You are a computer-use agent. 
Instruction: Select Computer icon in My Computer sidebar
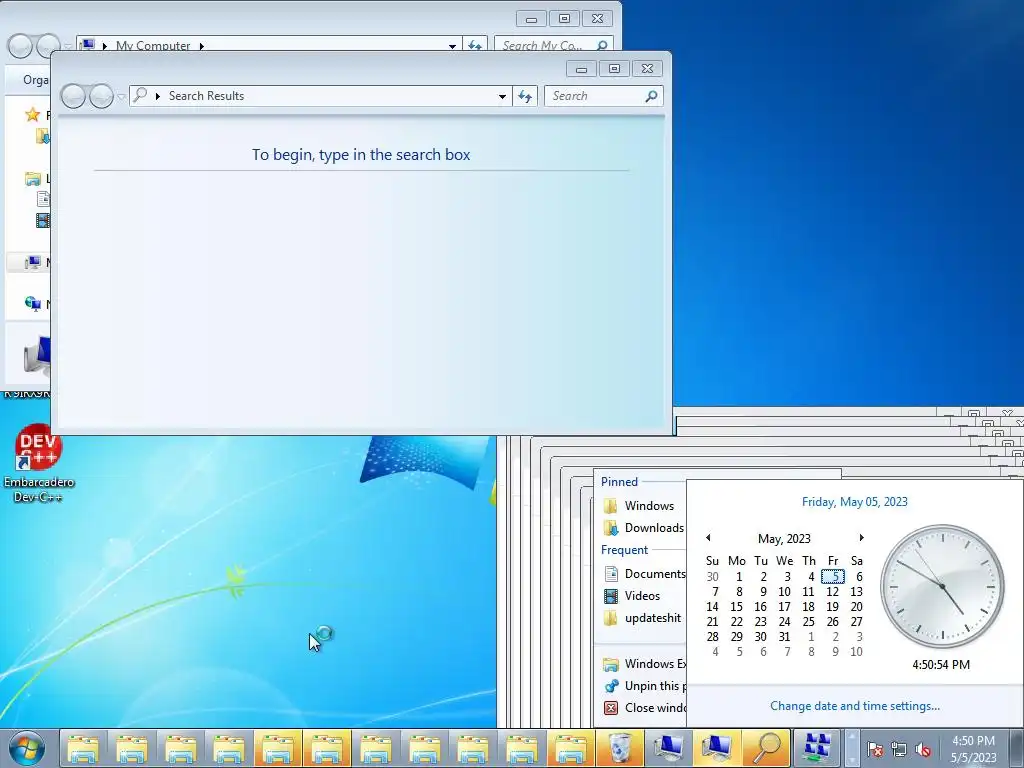pos(33,263)
